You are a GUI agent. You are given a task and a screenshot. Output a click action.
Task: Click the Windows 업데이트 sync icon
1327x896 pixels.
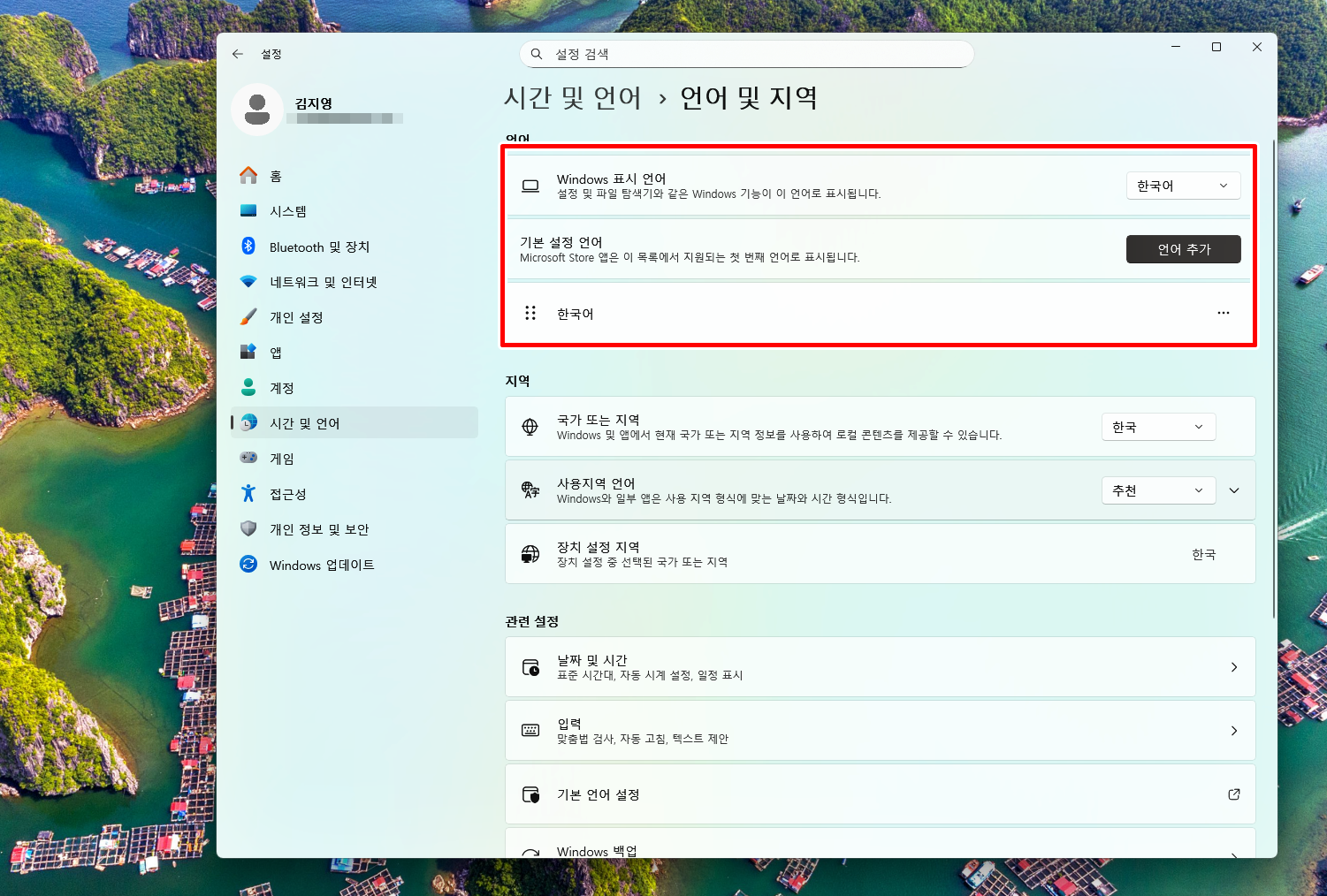tap(248, 564)
